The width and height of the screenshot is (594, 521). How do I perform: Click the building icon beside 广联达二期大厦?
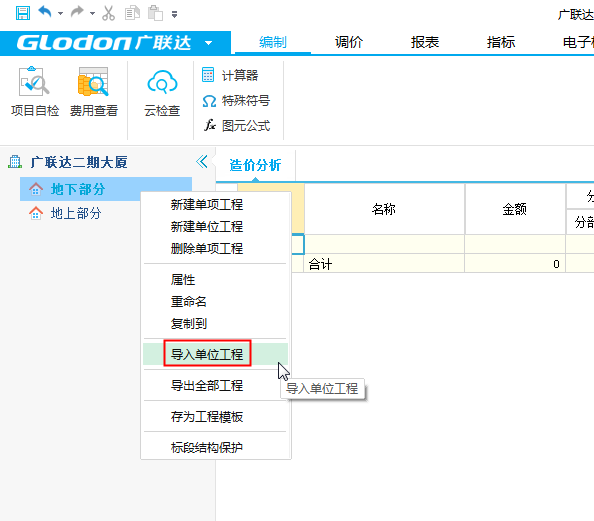(x=15, y=162)
